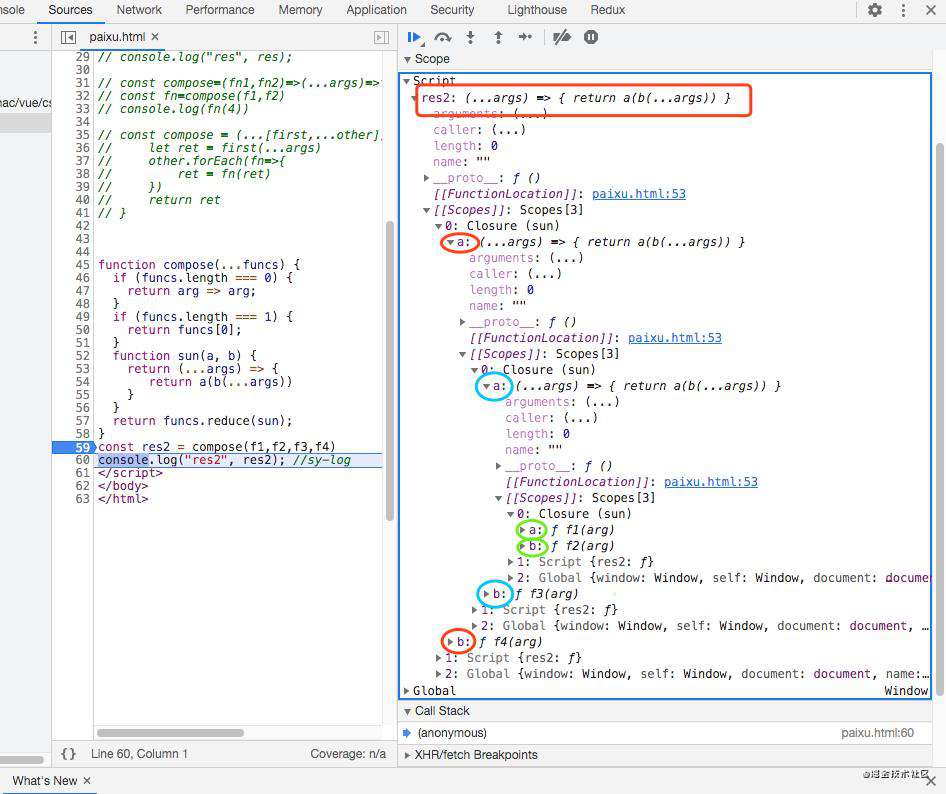The width and height of the screenshot is (946, 794).
Task: Step into next function call
Action: click(471, 37)
